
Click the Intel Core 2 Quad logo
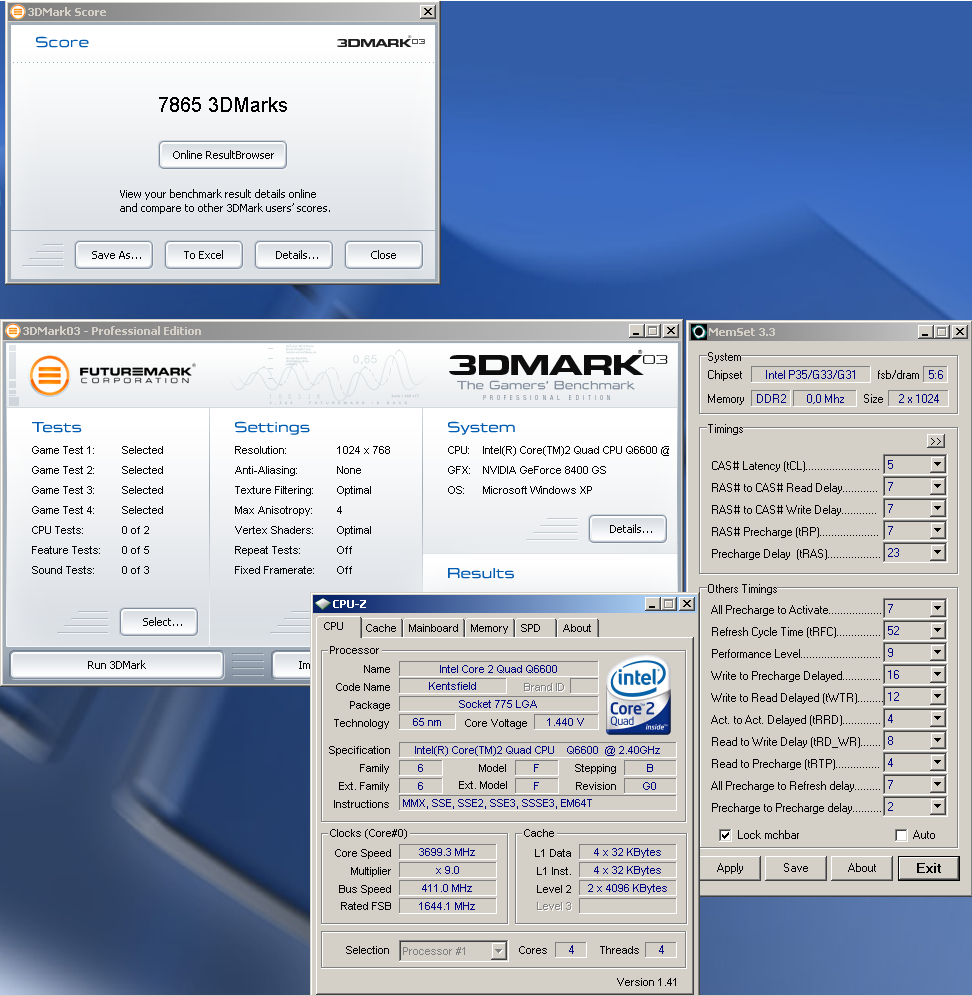[639, 695]
